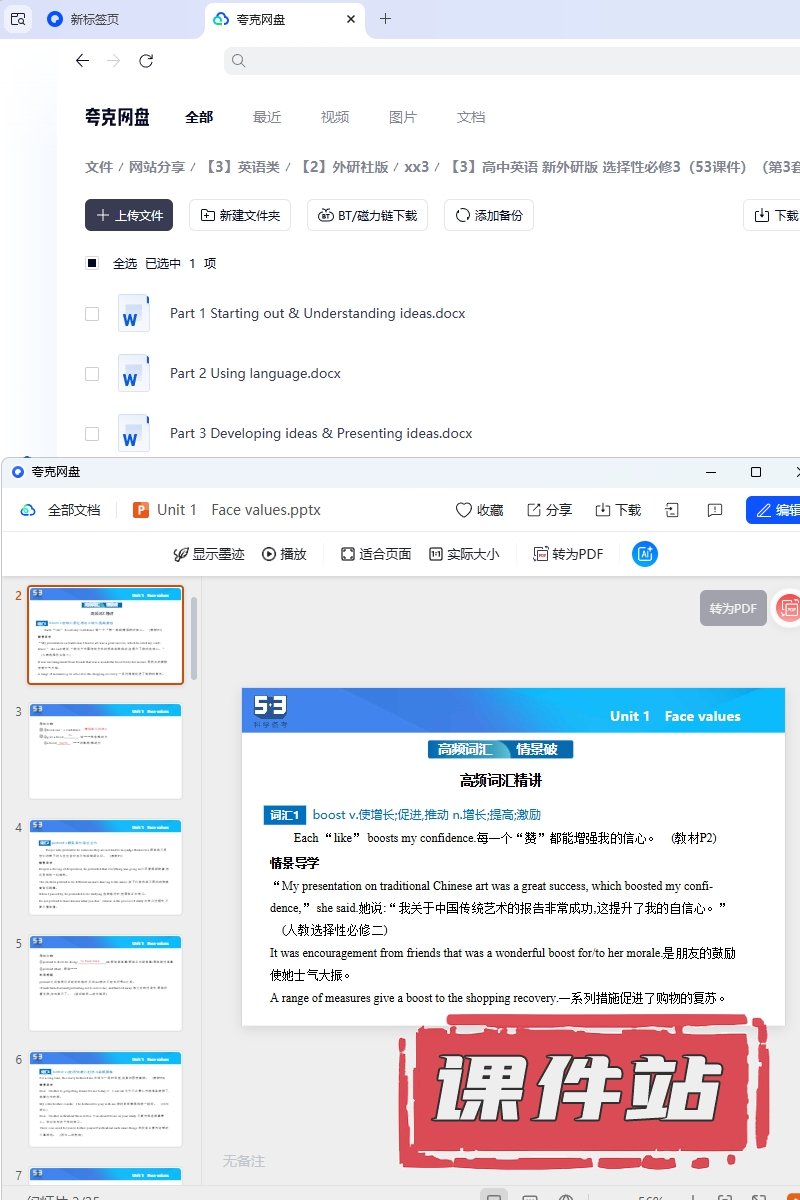Viewport: 800px width, 1200px height.
Task: Select checkbox for Part 1 Starting out docx
Action: (92, 313)
